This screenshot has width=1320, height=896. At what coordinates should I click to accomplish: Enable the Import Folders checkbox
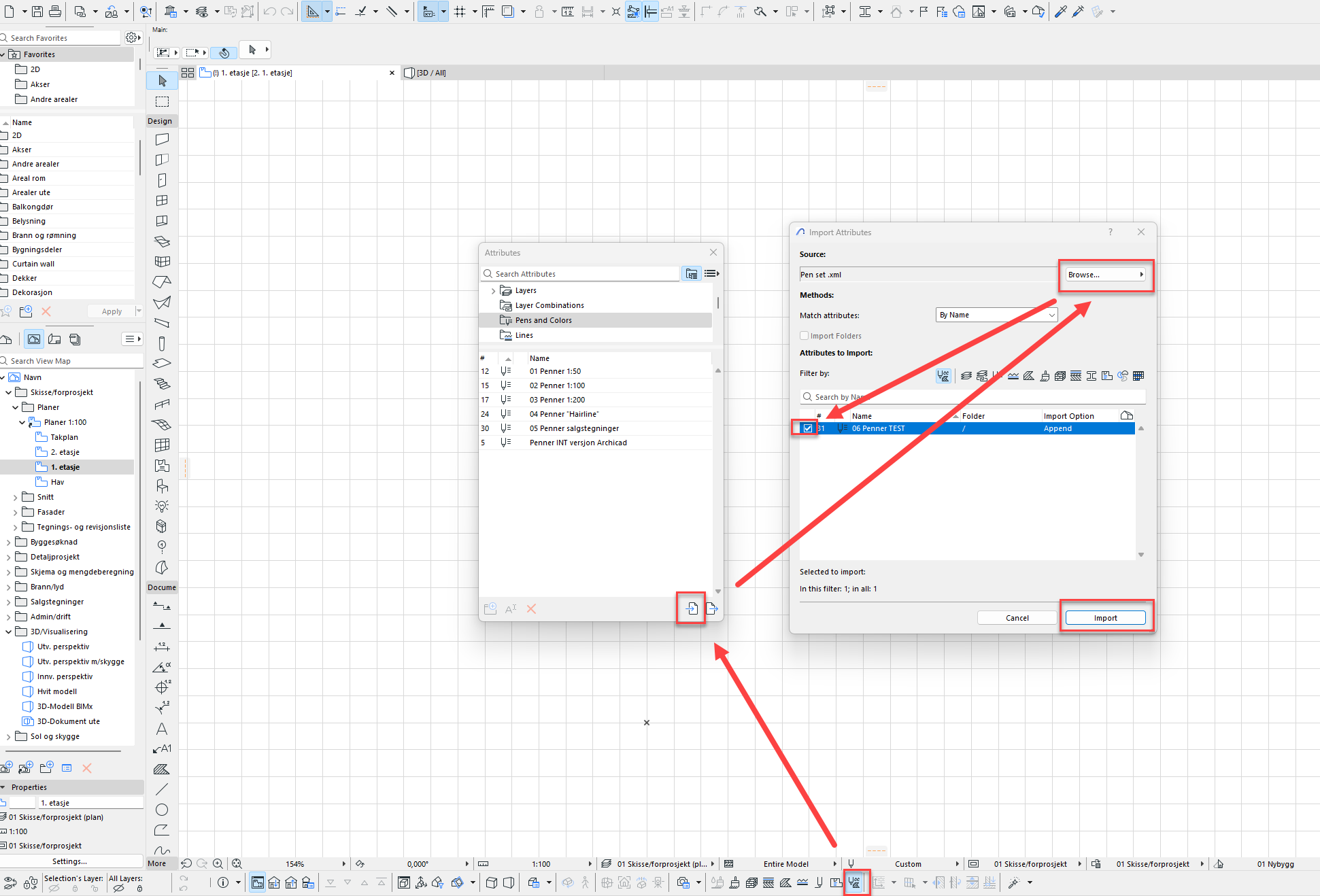click(805, 336)
